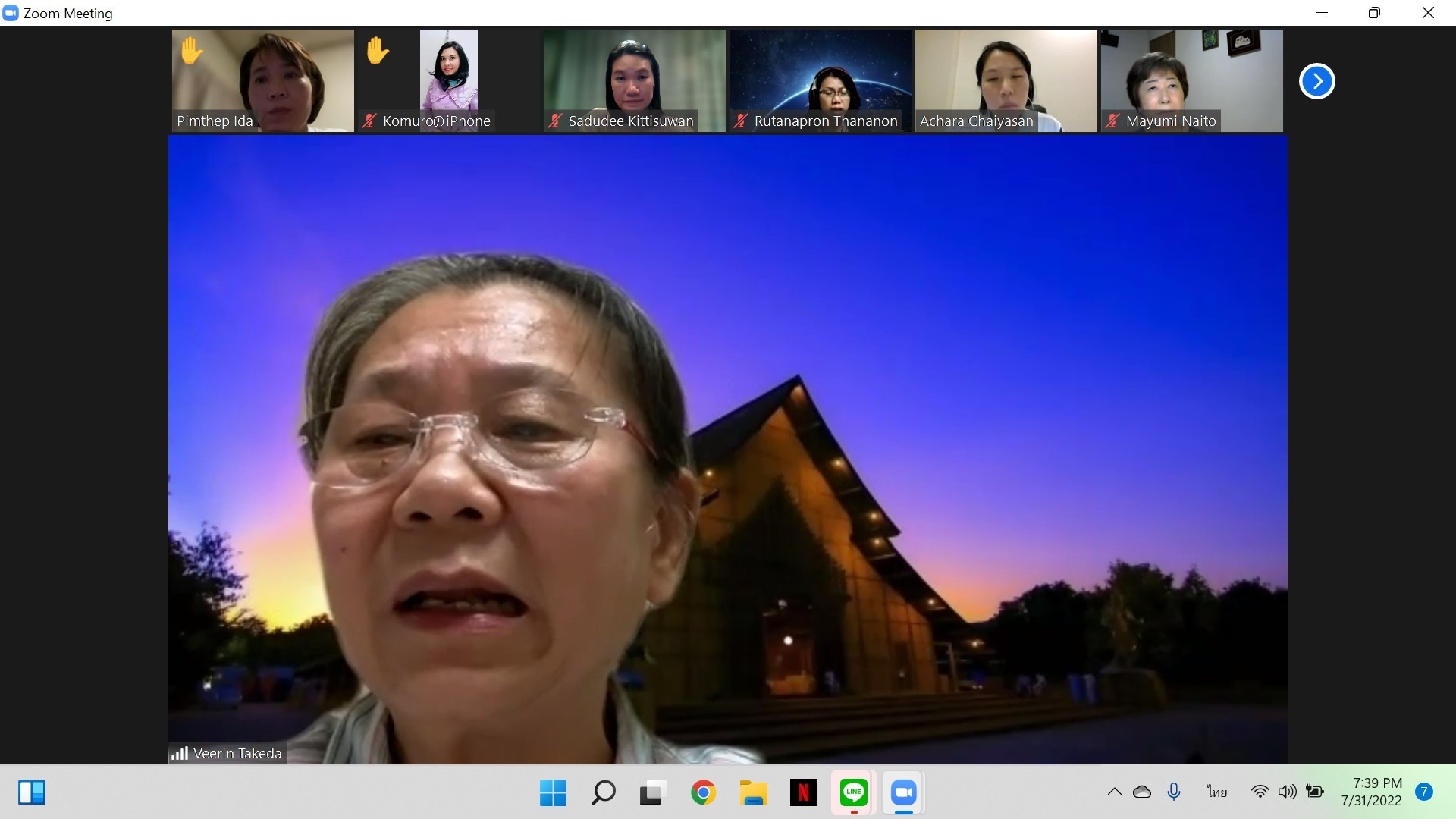This screenshot has height=819, width=1456.
Task: Expand hidden system tray icons chevron
Action: pyautogui.click(x=1114, y=792)
